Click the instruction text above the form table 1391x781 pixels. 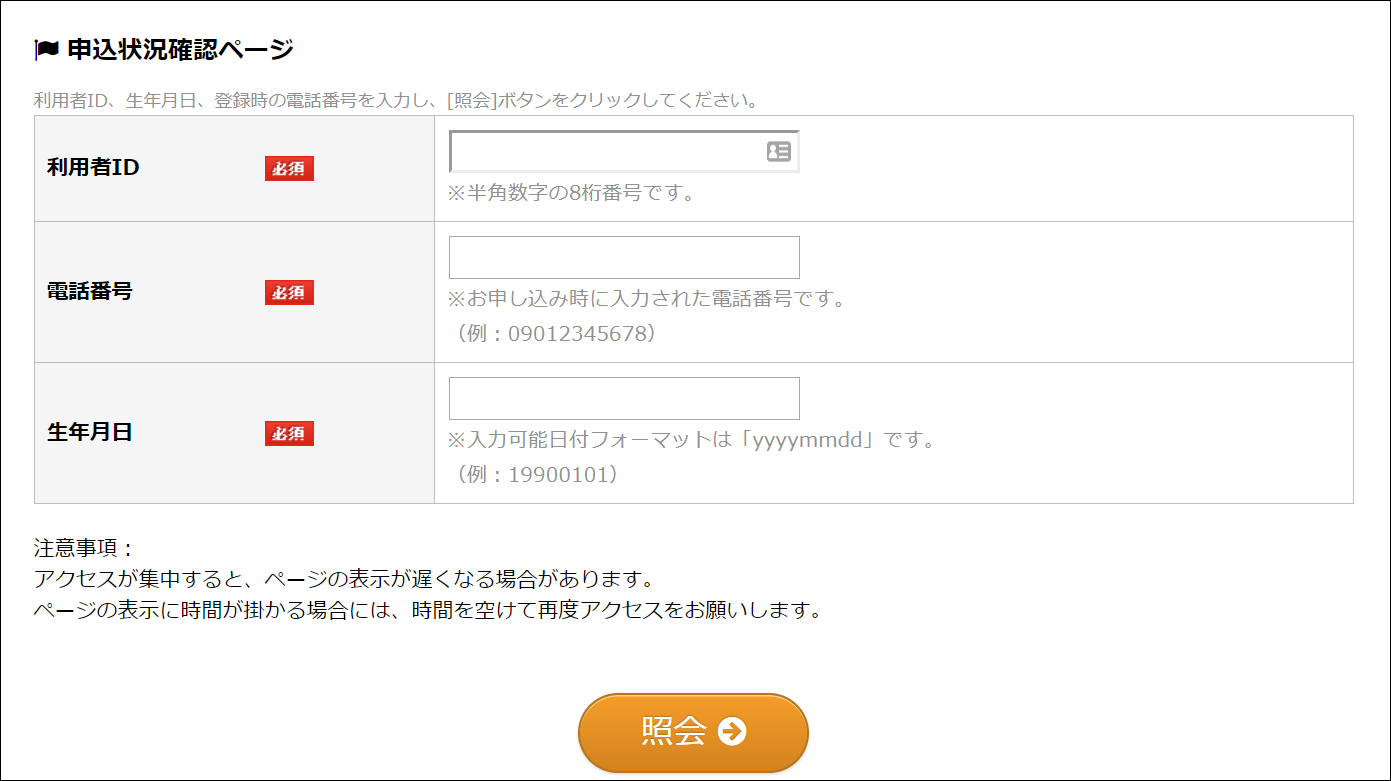(396, 101)
